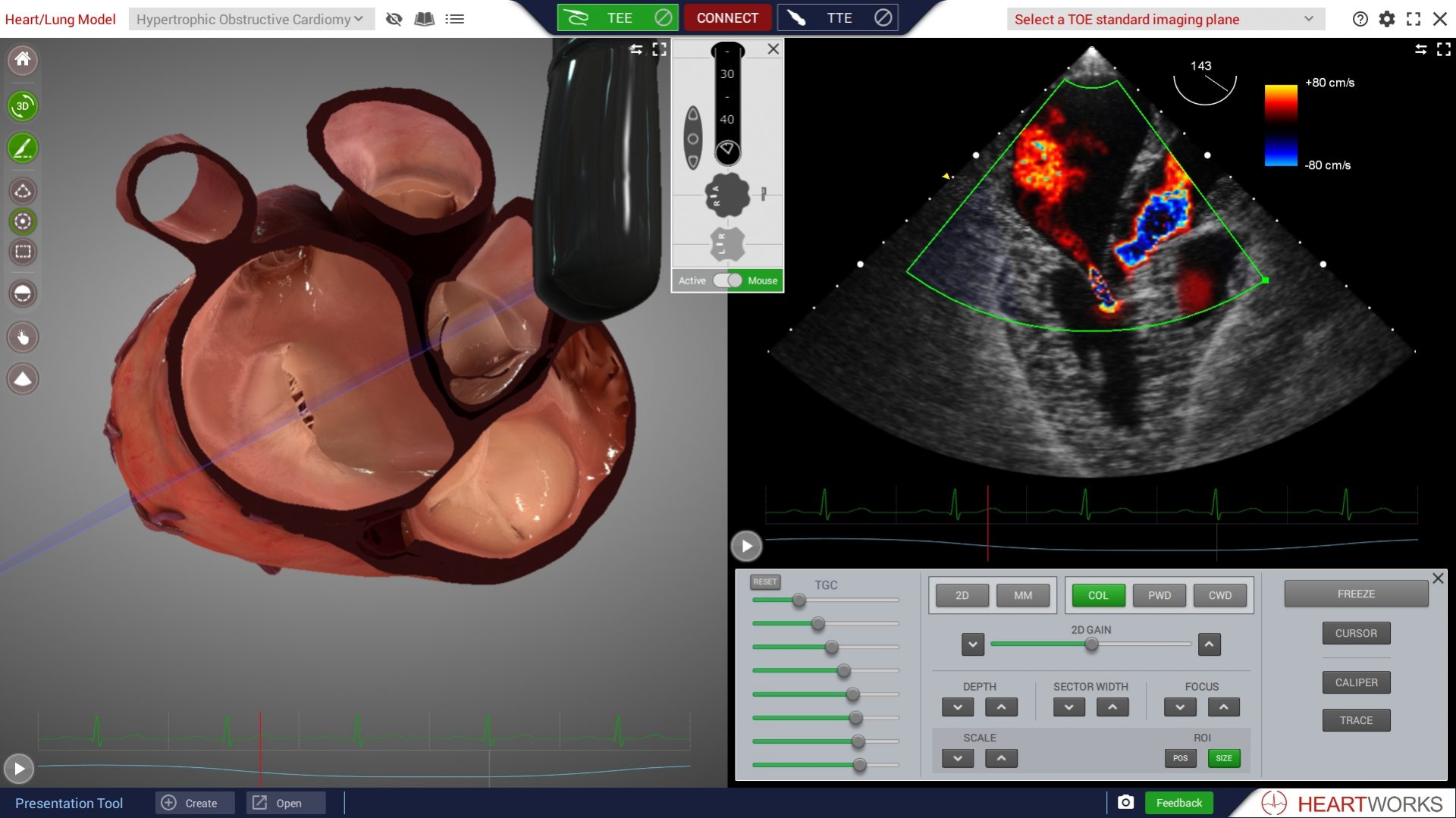Increase SECTOR WIDTH with up chevron

click(1112, 707)
